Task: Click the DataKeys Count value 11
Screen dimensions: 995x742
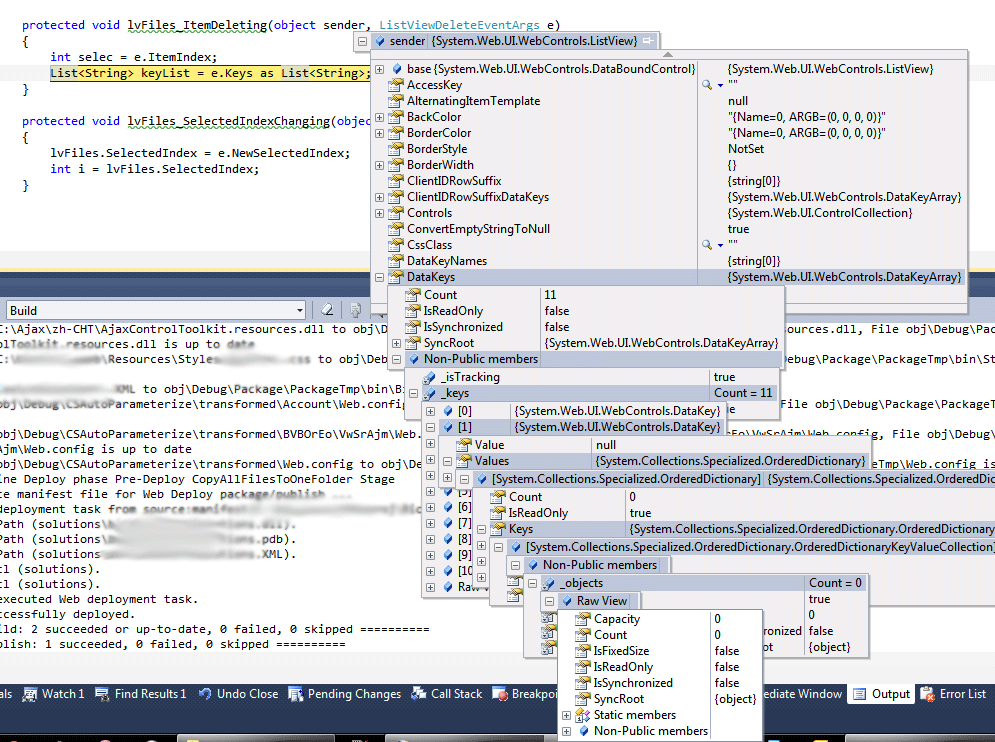Action: tap(550, 295)
